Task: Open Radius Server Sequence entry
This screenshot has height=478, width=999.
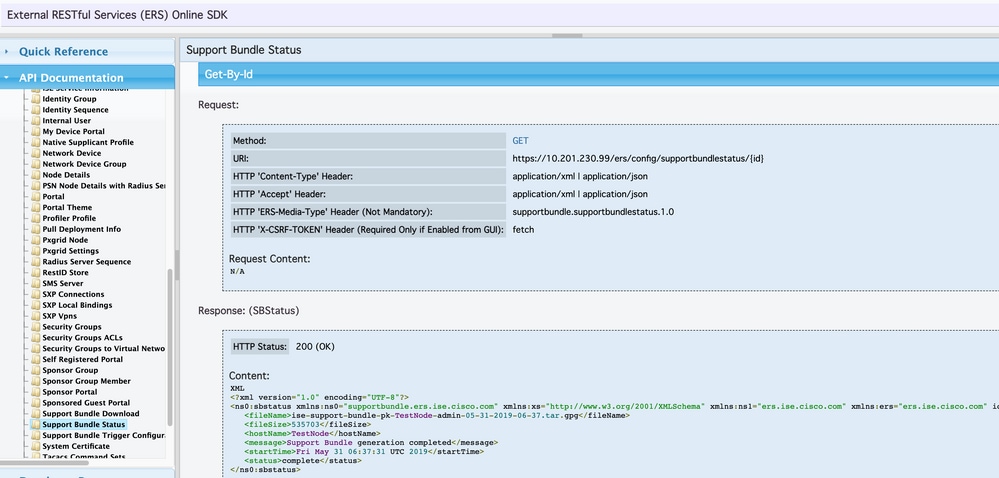Action: point(87,261)
